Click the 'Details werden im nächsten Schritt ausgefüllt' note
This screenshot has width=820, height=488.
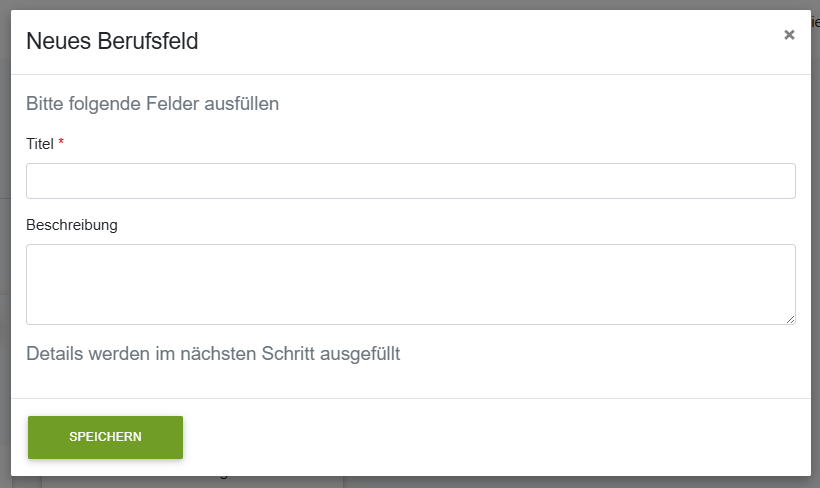click(213, 354)
